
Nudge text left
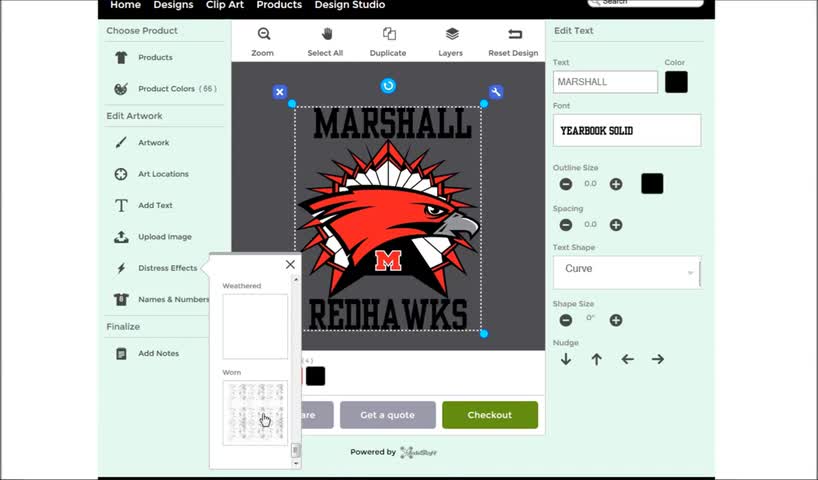tap(628, 359)
